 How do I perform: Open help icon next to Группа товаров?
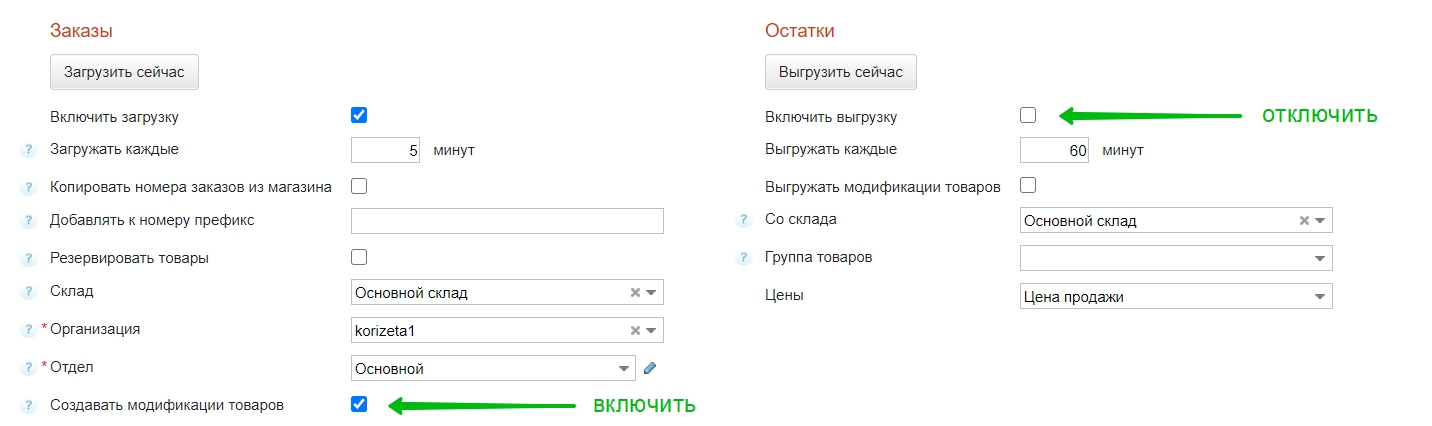point(743,259)
